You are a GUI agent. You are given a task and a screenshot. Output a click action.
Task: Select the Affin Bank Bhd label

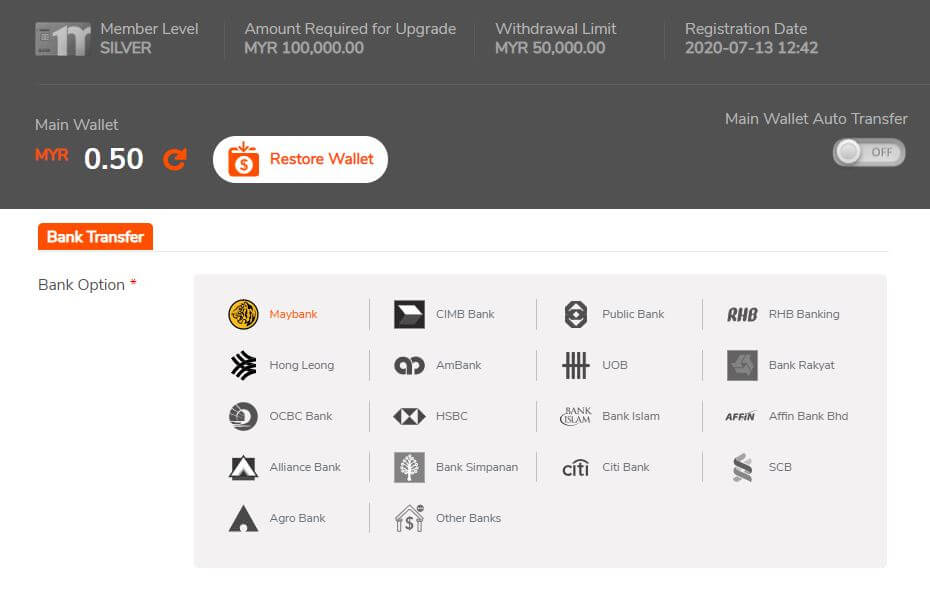[x=808, y=416]
